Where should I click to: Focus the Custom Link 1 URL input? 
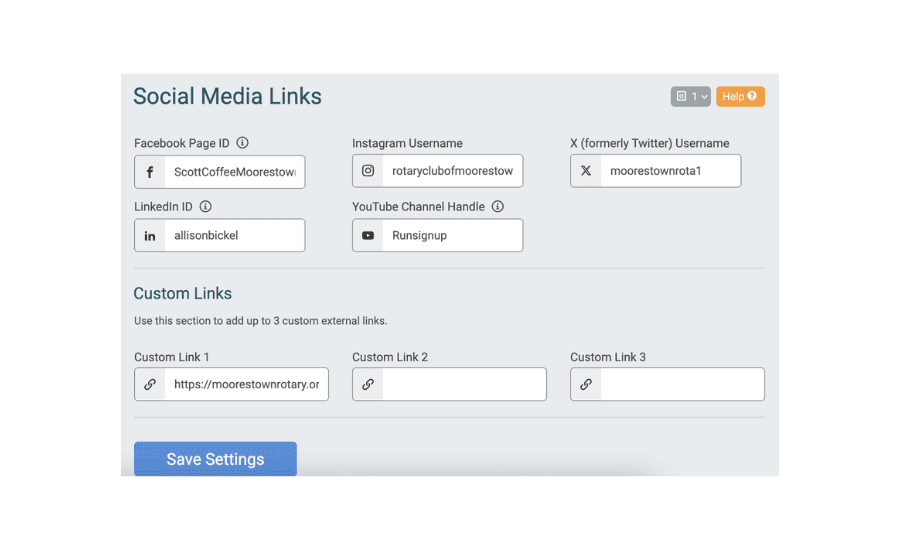246,384
